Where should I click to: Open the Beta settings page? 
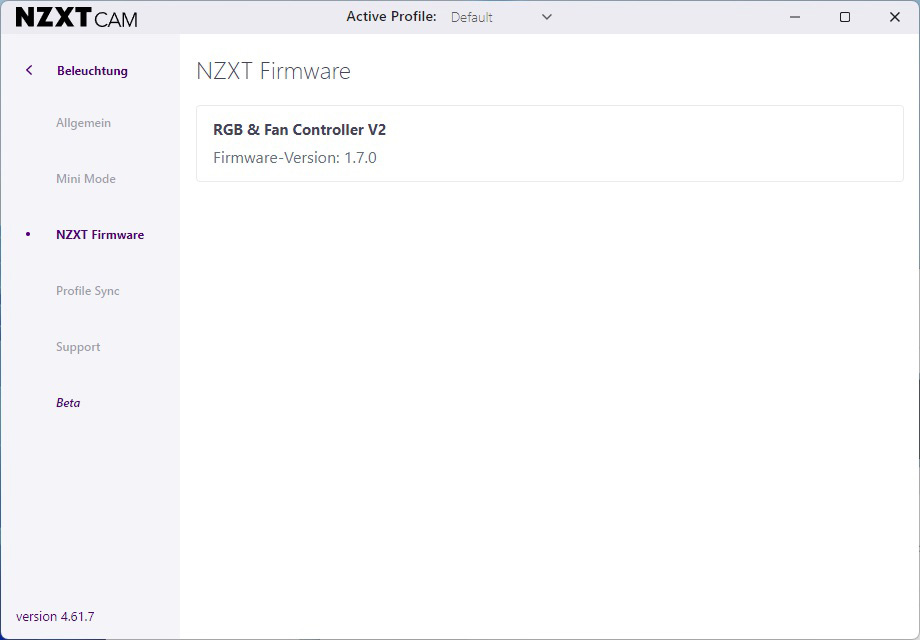68,403
